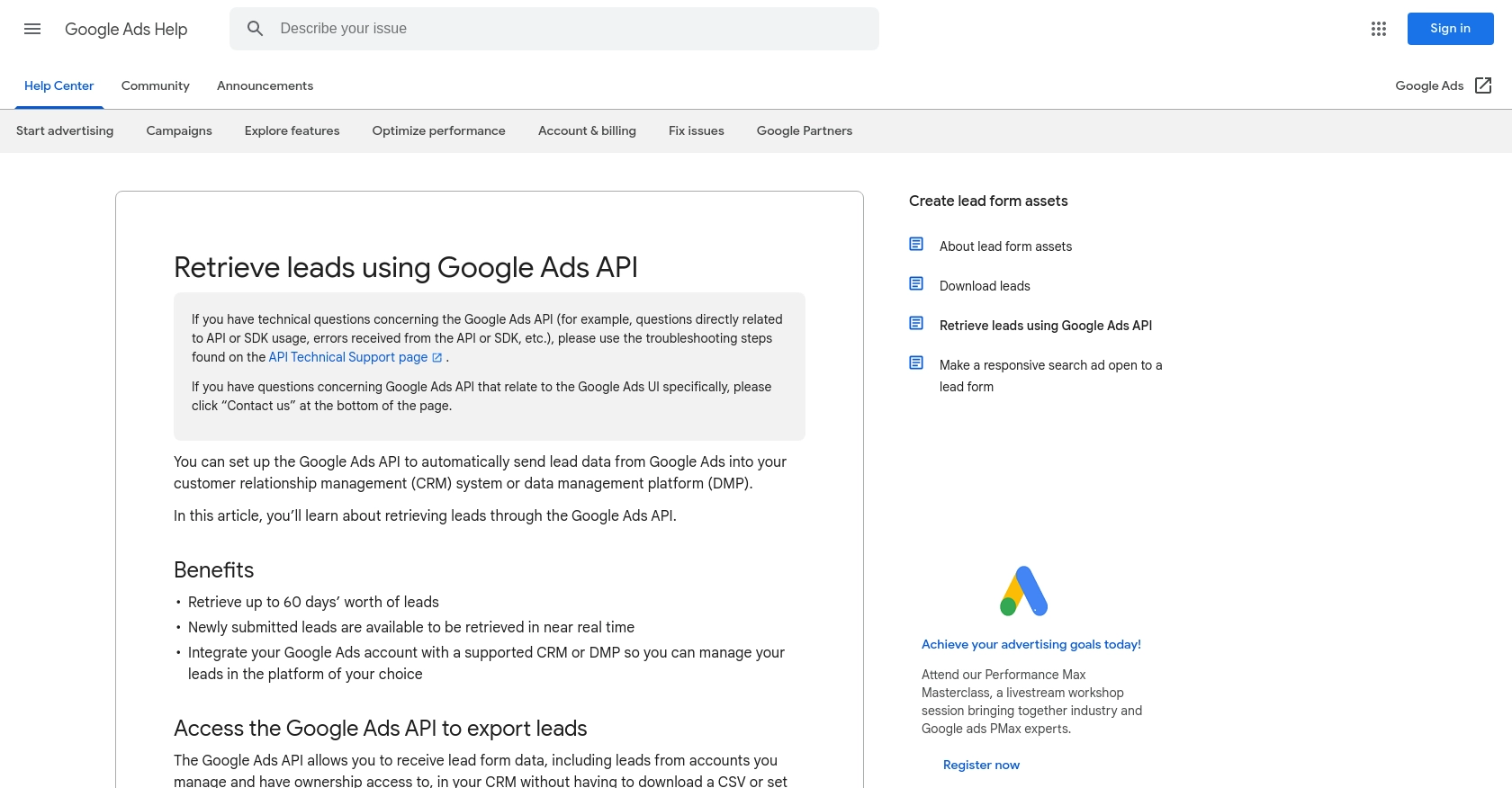The height and width of the screenshot is (788, 1512).
Task: Click the article icon beside About lead form assets
Action: click(916, 244)
